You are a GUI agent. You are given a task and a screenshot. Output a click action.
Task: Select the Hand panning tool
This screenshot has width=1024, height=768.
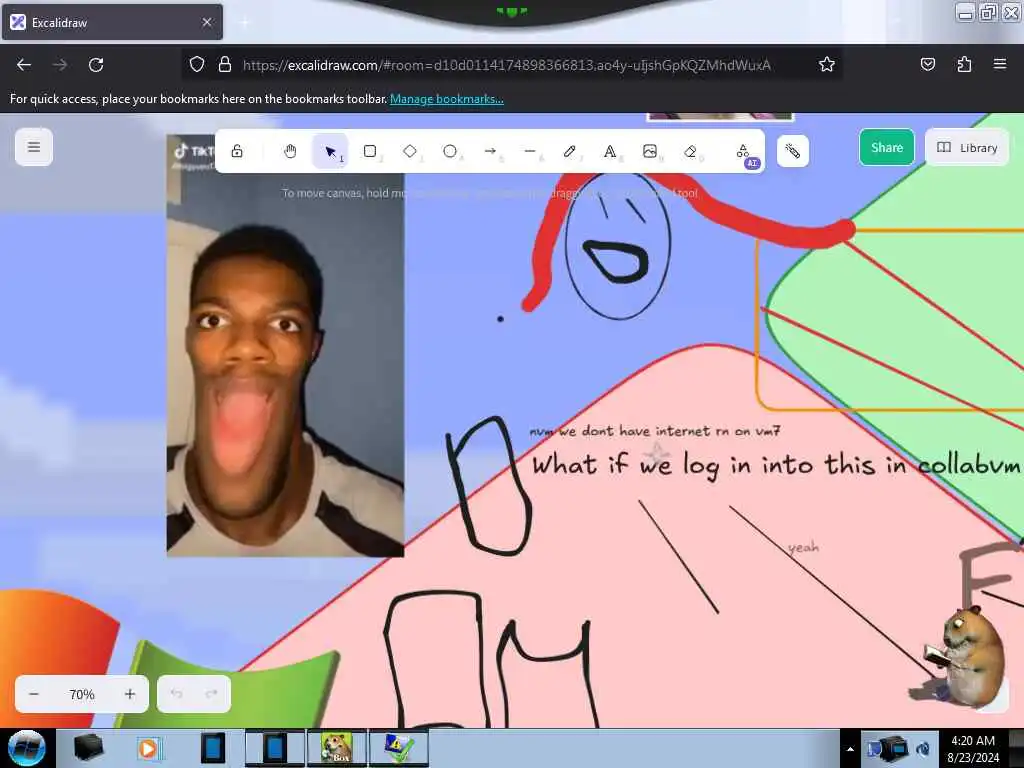[290, 152]
